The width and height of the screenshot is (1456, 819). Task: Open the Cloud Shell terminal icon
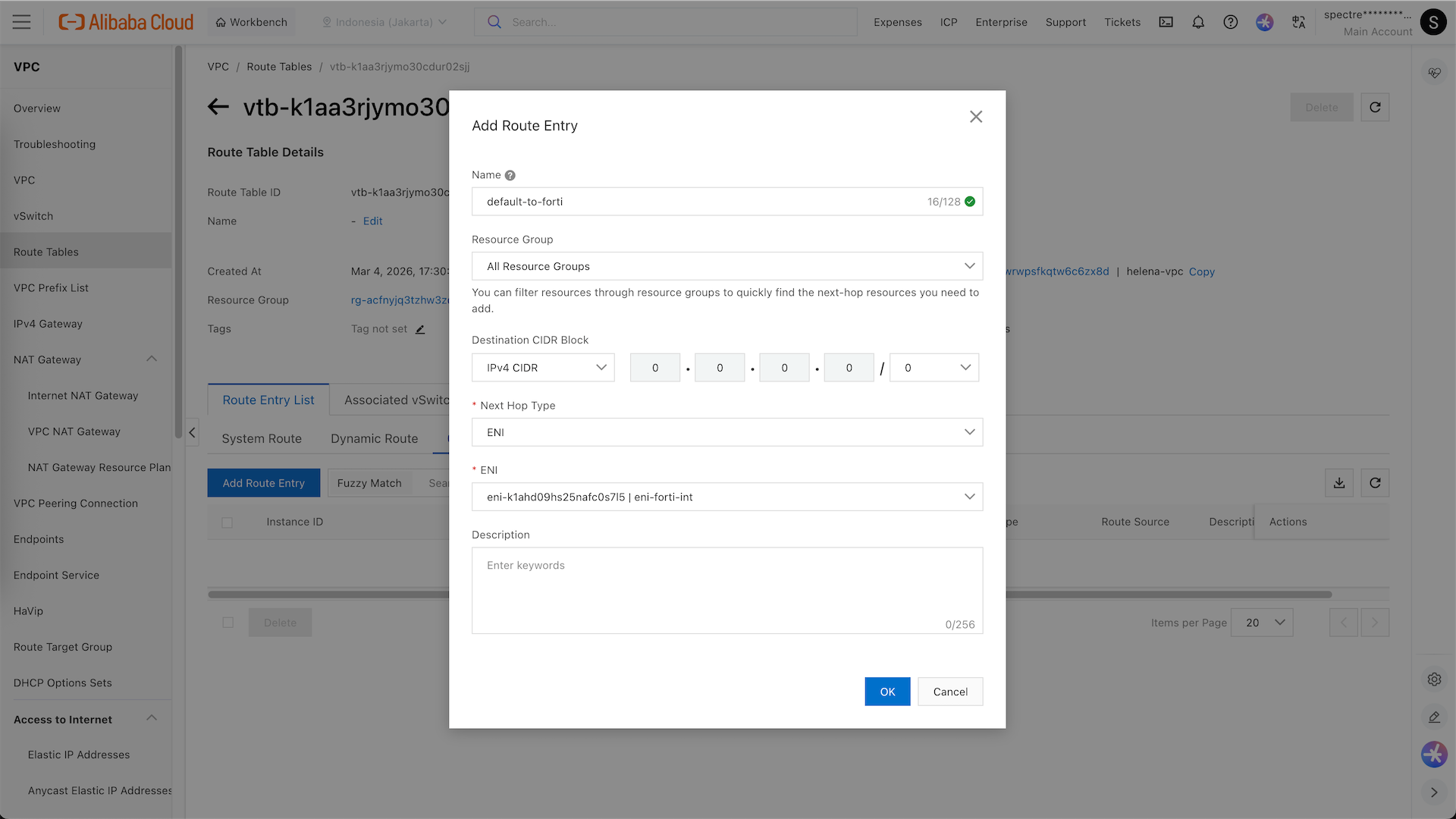tap(1166, 22)
